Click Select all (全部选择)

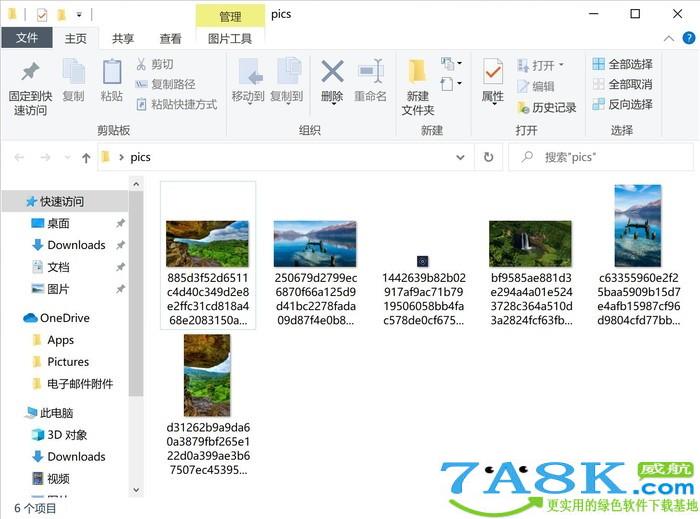tap(622, 64)
